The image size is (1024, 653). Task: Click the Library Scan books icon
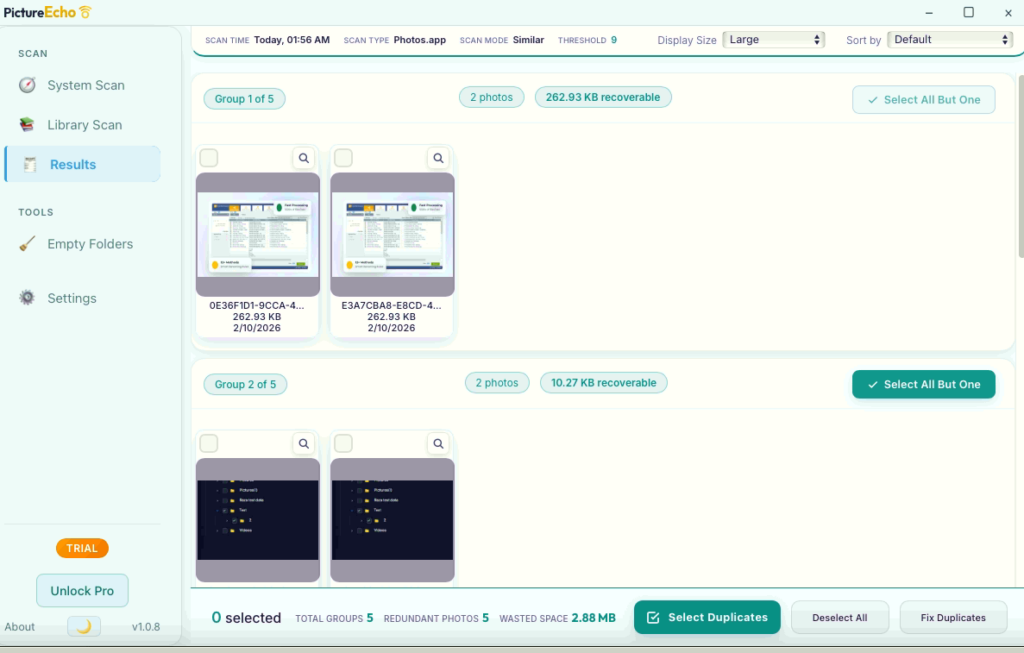click(27, 125)
